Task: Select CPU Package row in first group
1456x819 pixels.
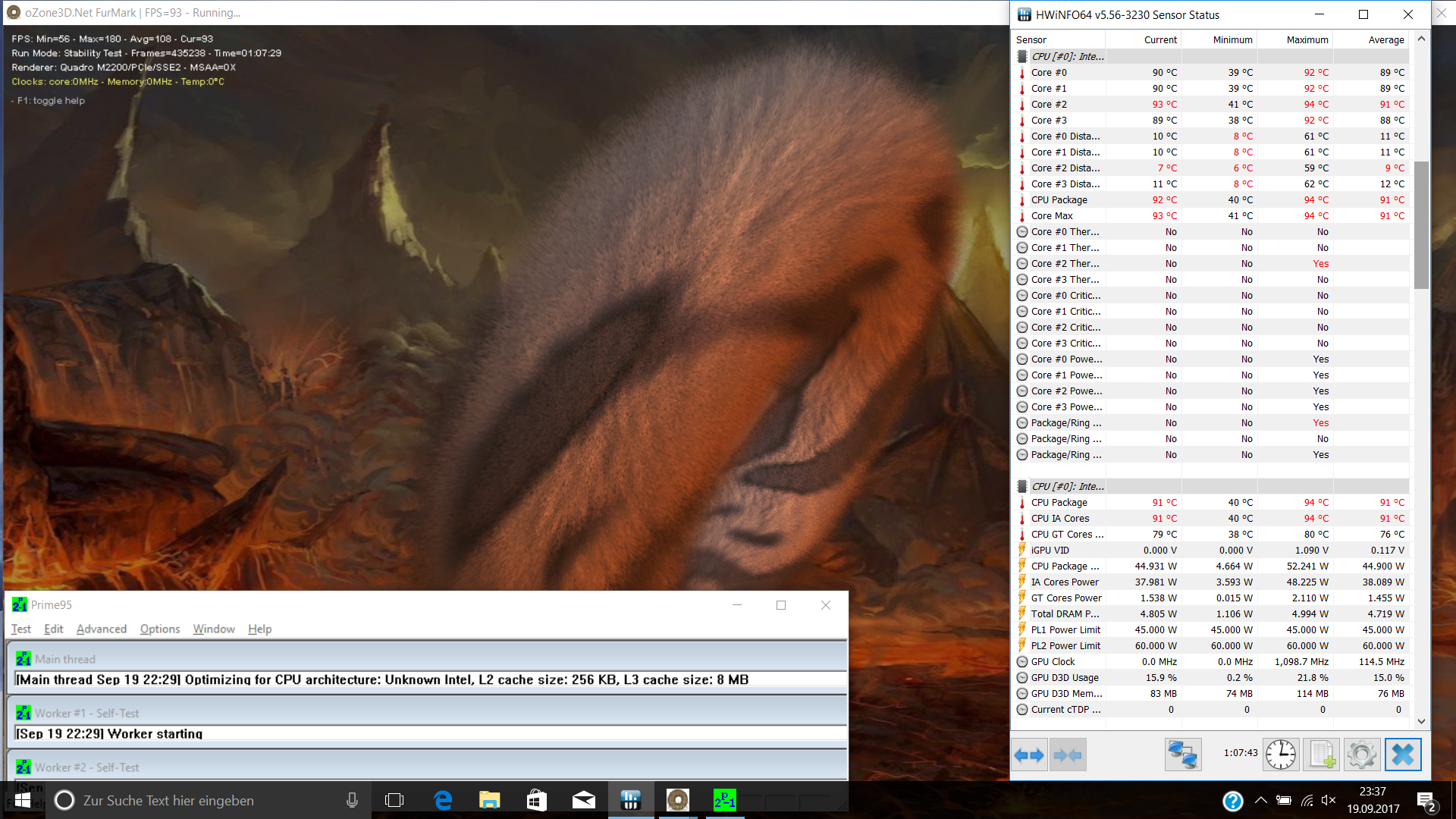Action: [1211, 200]
